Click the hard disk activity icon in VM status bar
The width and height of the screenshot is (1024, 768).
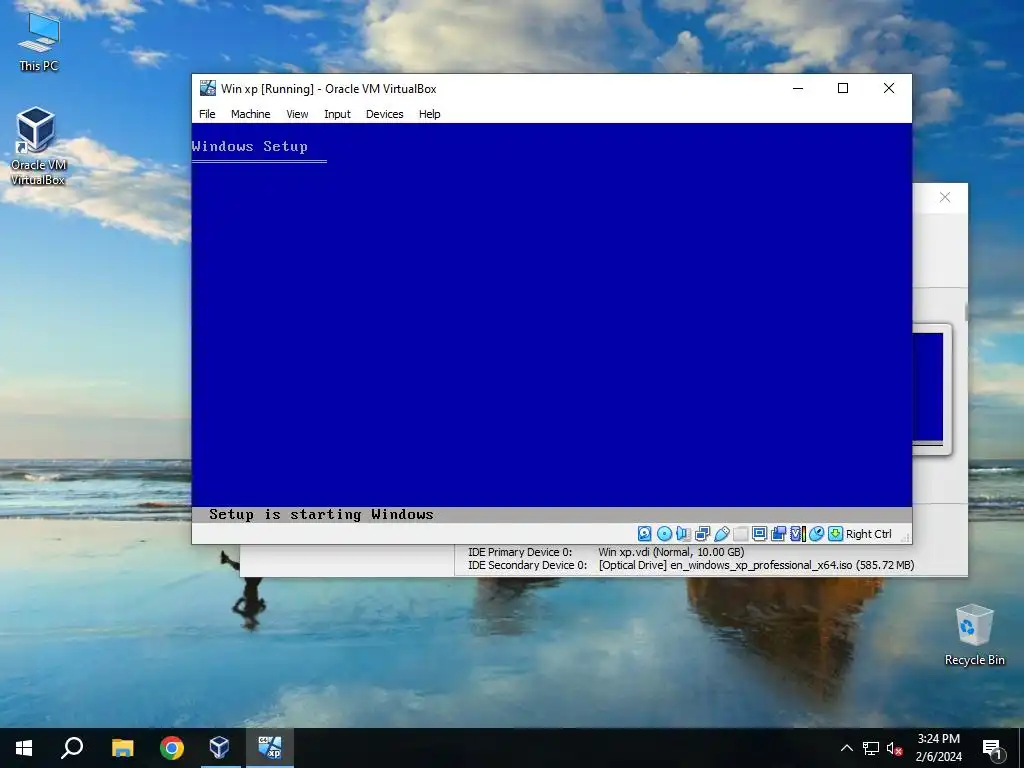coord(645,534)
